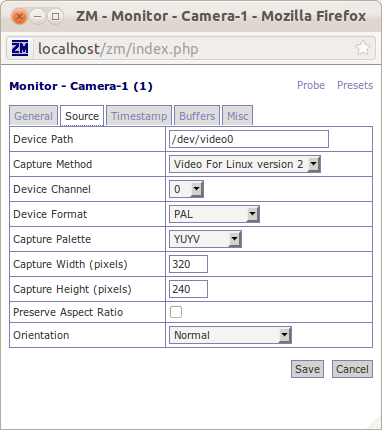This screenshot has height=430, width=382.
Task: Open the Orientation dropdown
Action: pos(230,335)
